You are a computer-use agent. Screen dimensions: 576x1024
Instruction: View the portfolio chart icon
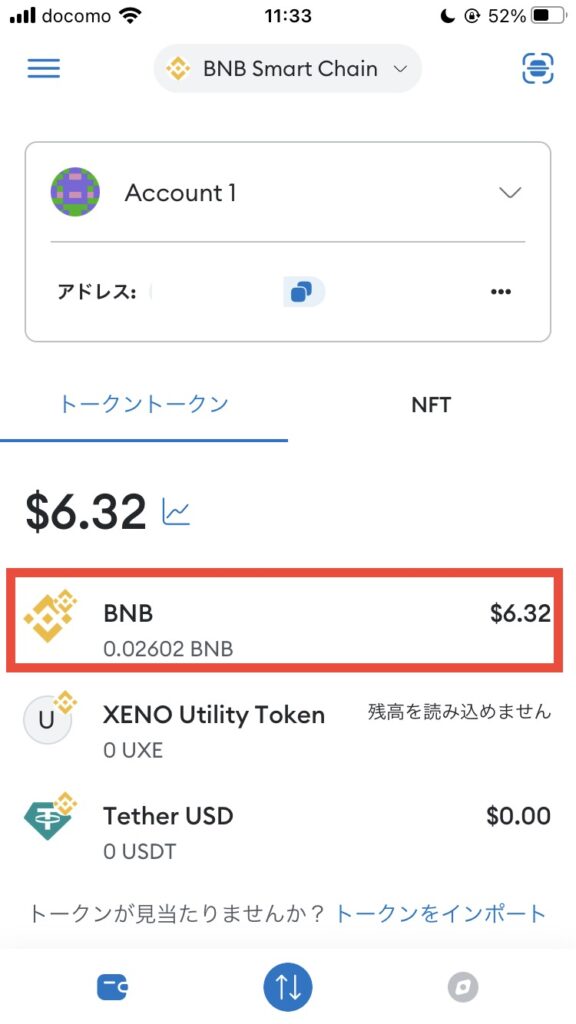coord(176,512)
